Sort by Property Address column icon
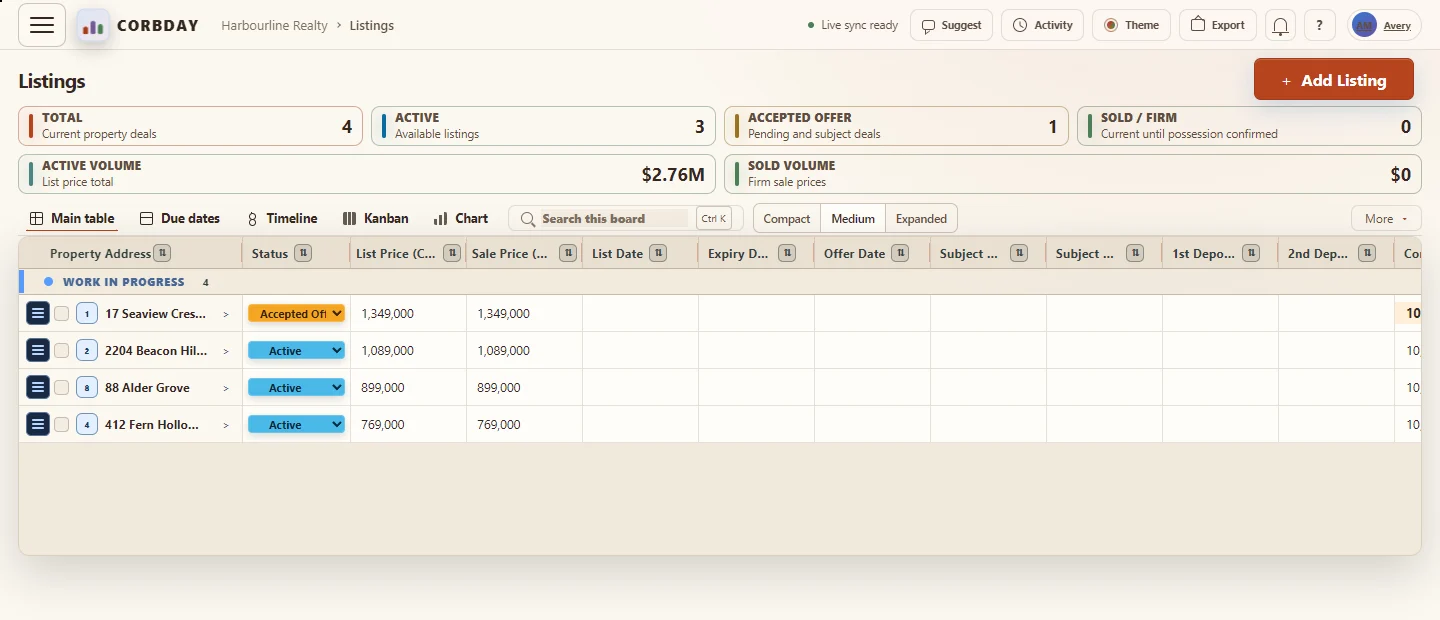Viewport: 1440px width, 620px height. click(162, 253)
